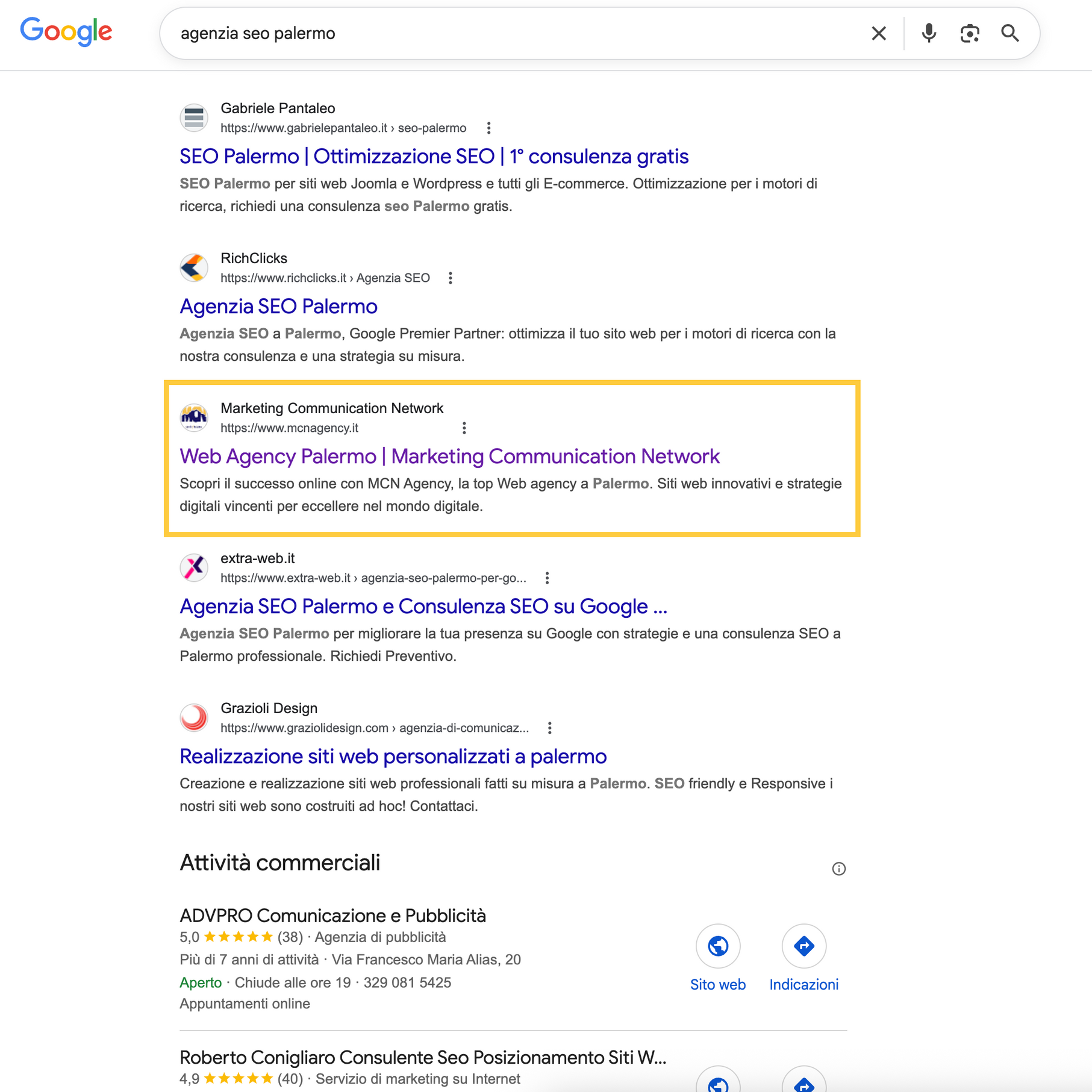Viewport: 1092px width, 1092px height.
Task: Open the three-dot menu on the Grazioli Design result
Action: click(549, 727)
